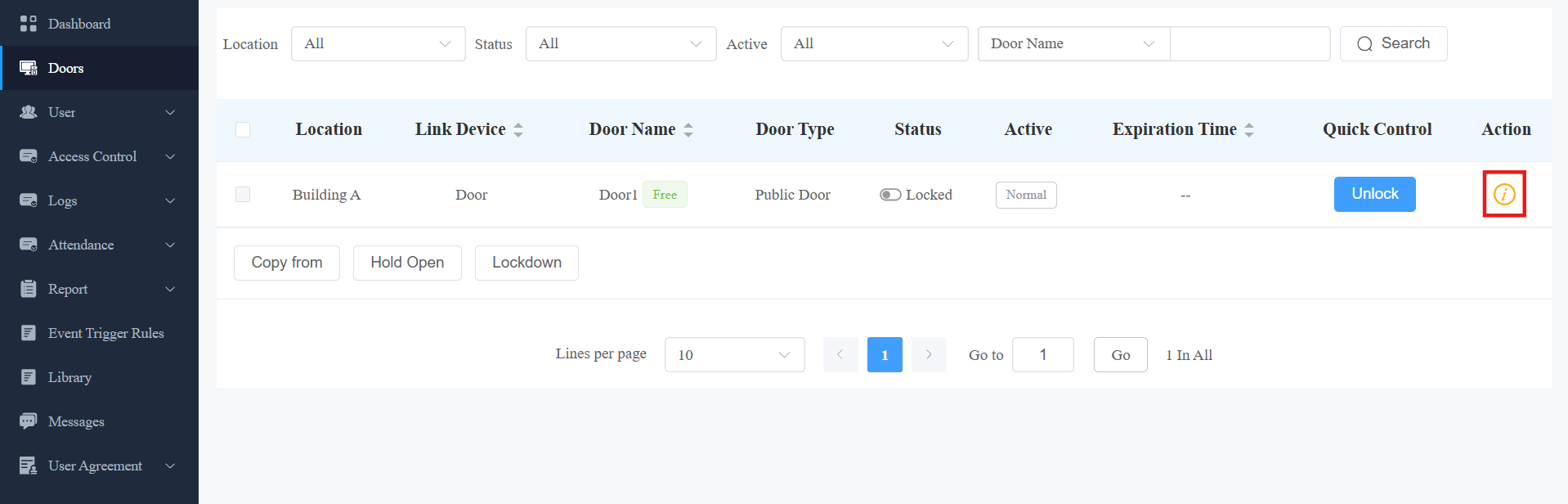Open the Lines per page dropdown
Image resolution: width=1568 pixels, height=504 pixels.
click(x=735, y=354)
